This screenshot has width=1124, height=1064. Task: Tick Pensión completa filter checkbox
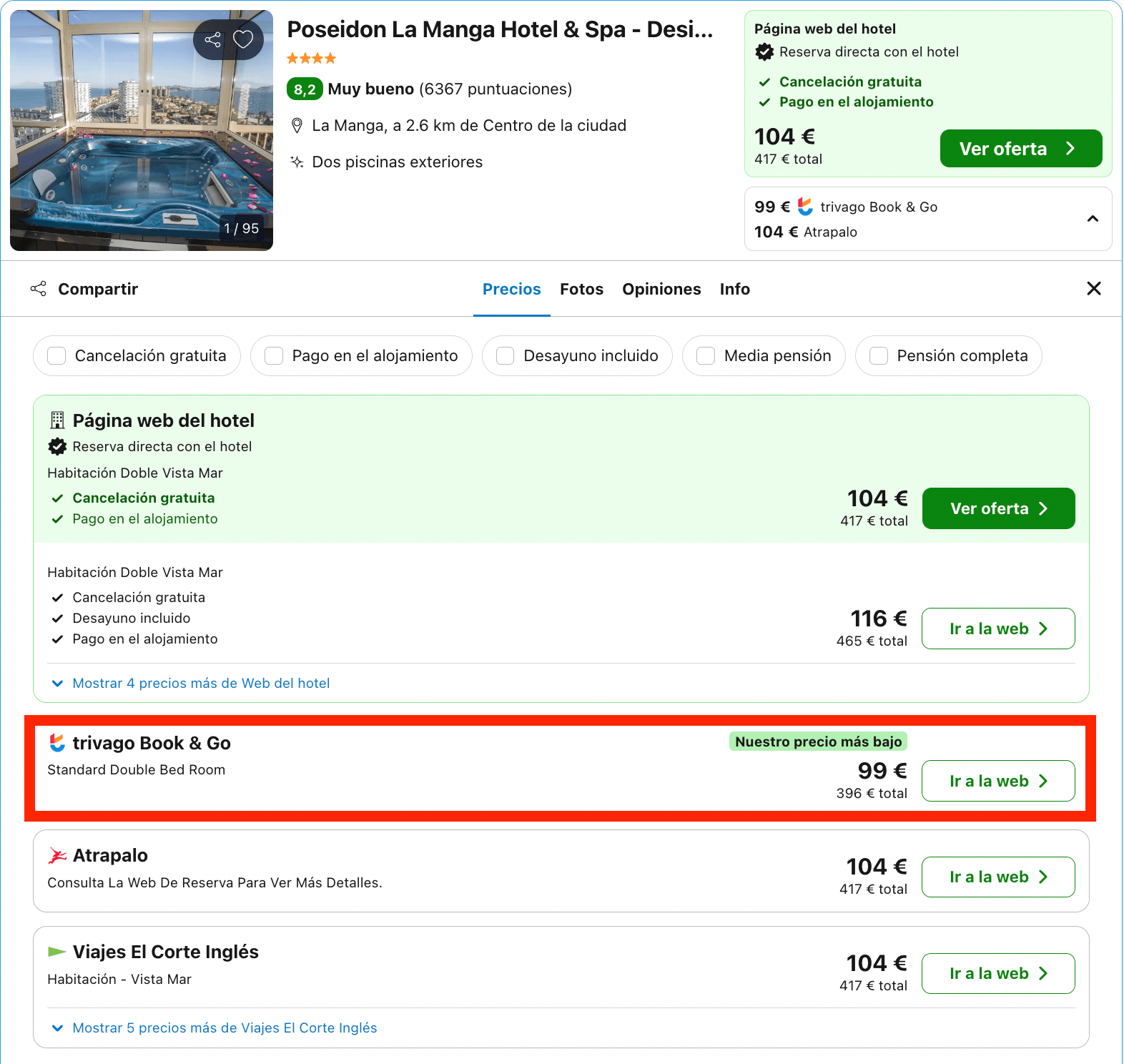coord(879,356)
